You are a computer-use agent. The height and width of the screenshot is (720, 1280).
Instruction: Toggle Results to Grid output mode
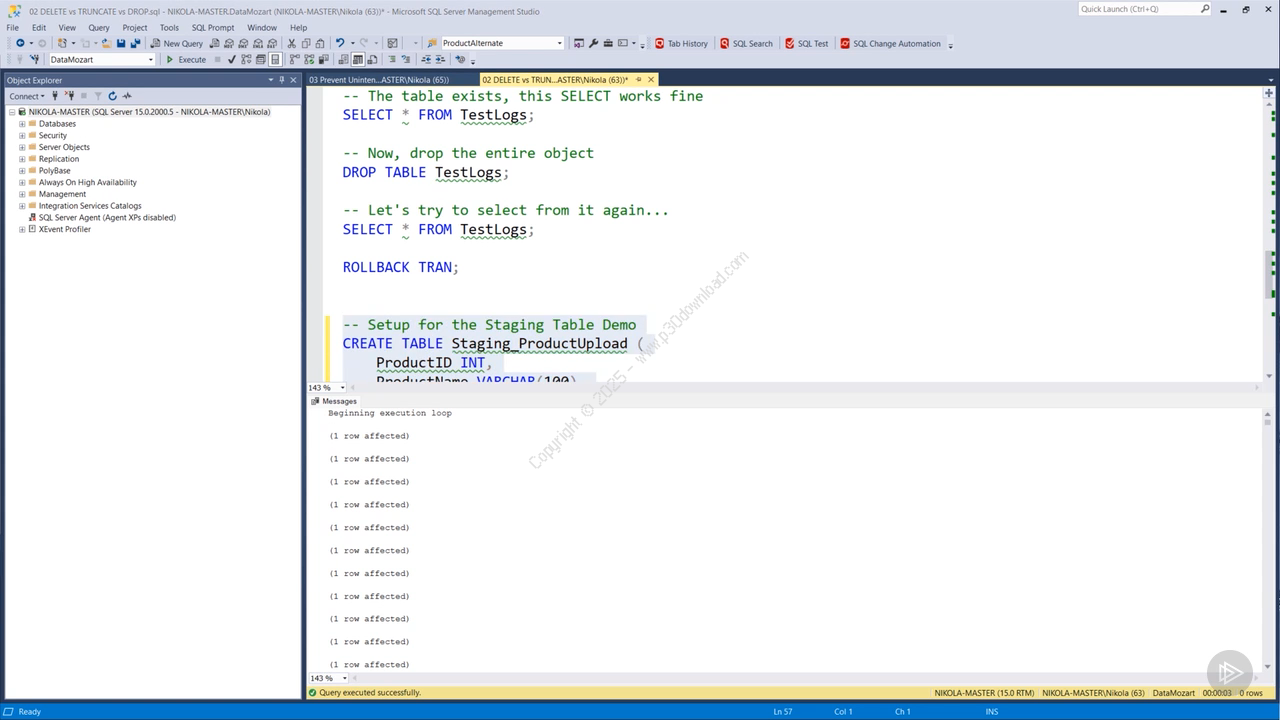coord(358,59)
